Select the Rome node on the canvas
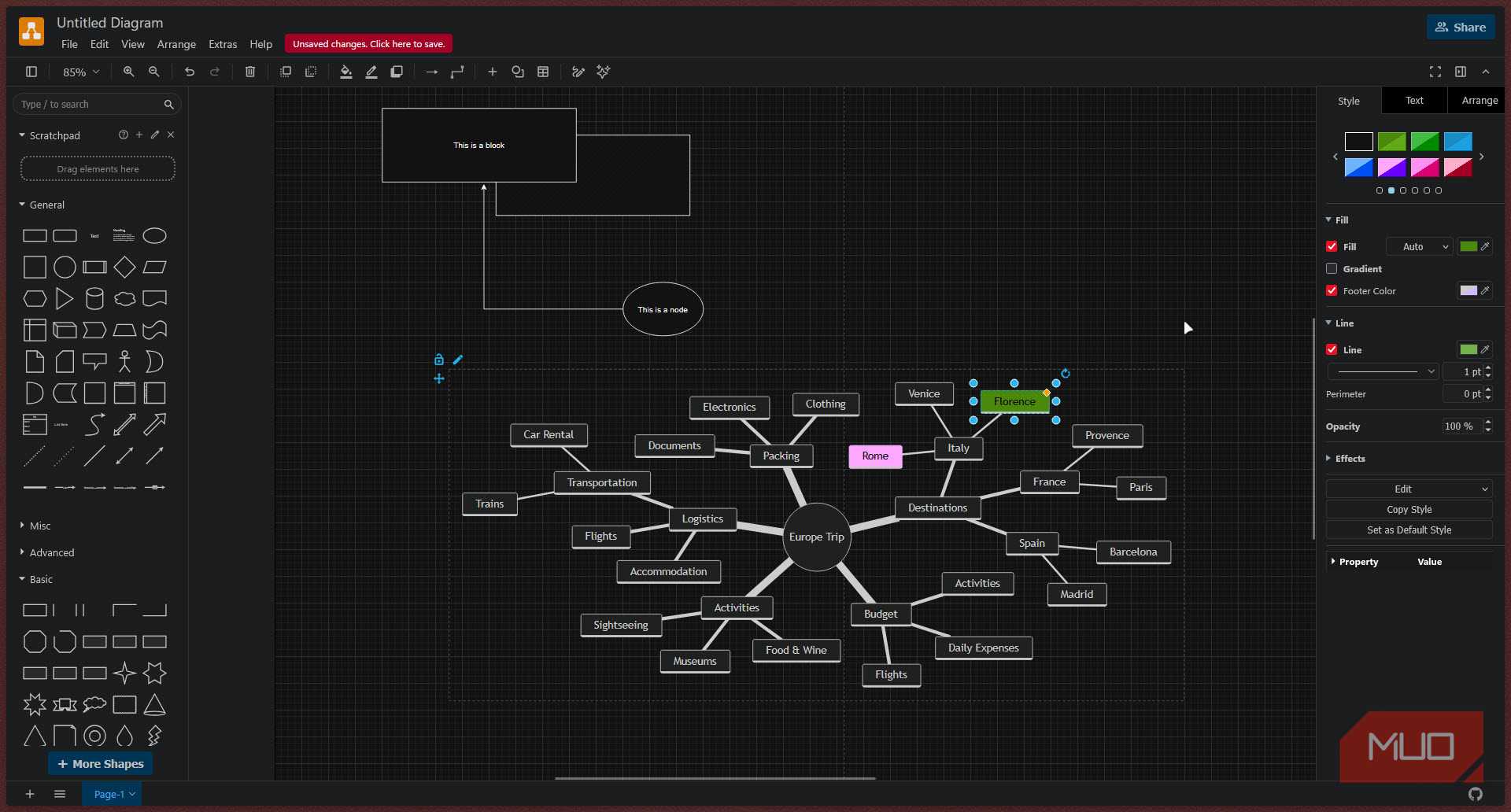 (x=875, y=456)
